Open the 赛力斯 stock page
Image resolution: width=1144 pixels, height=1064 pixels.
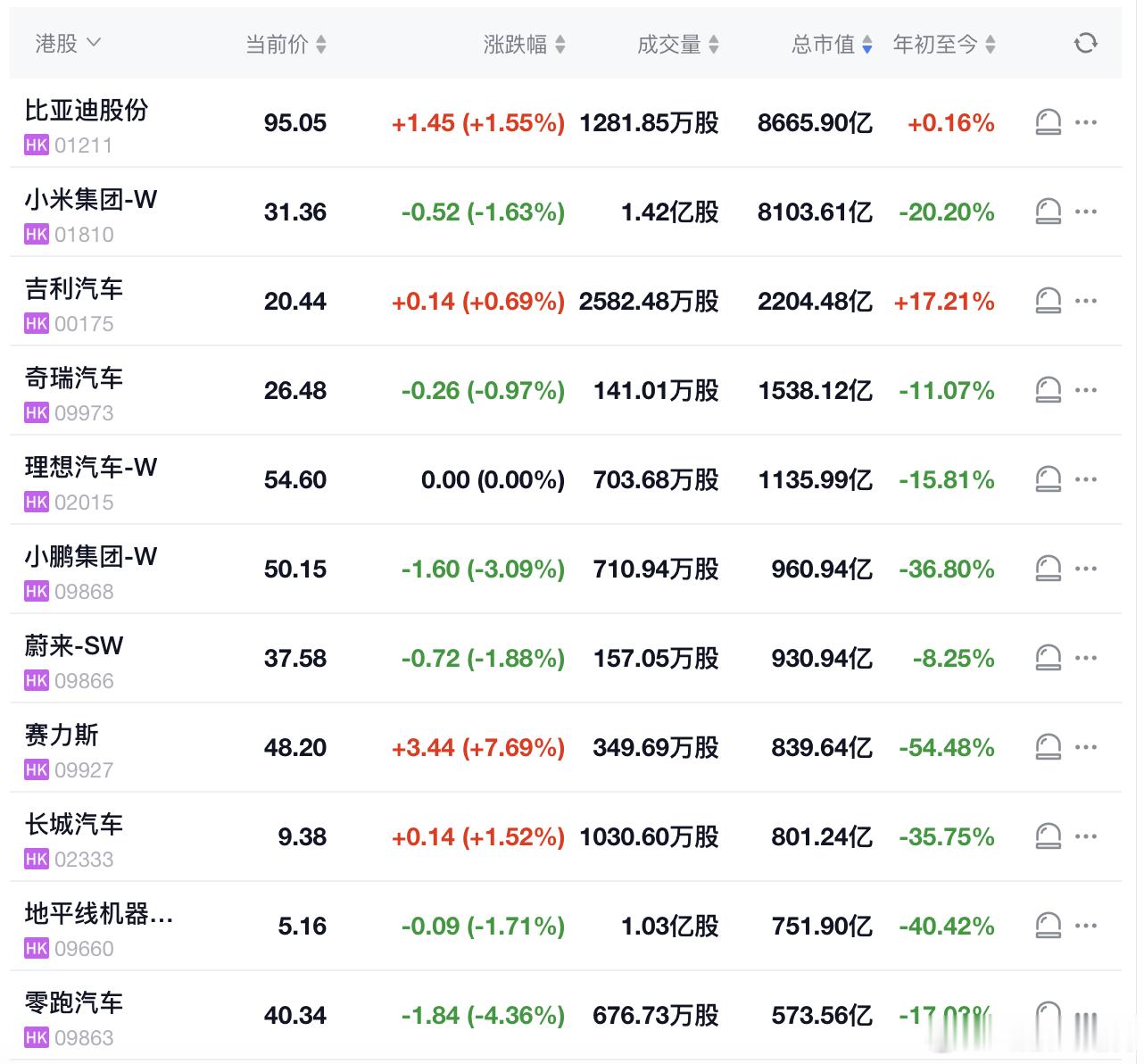[x=62, y=735]
